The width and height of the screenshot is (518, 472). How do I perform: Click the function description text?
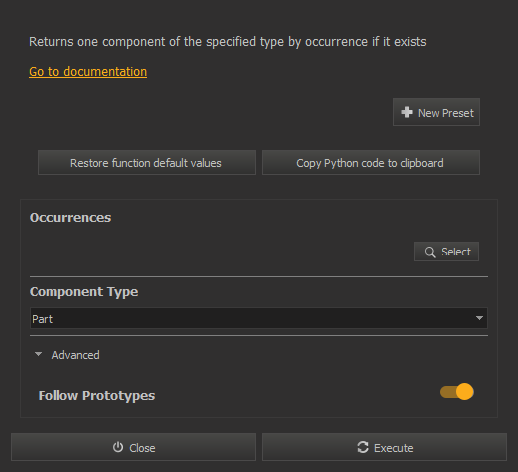point(228,42)
